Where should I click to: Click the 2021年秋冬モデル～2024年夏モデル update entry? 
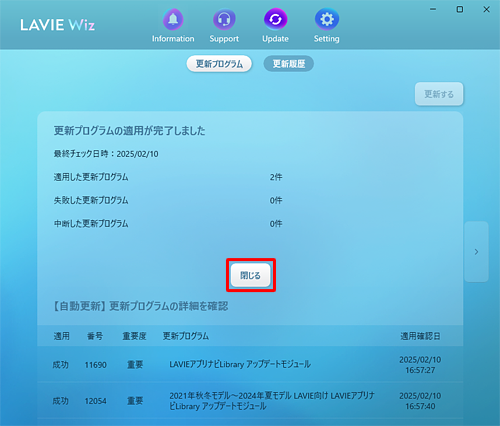point(272,401)
